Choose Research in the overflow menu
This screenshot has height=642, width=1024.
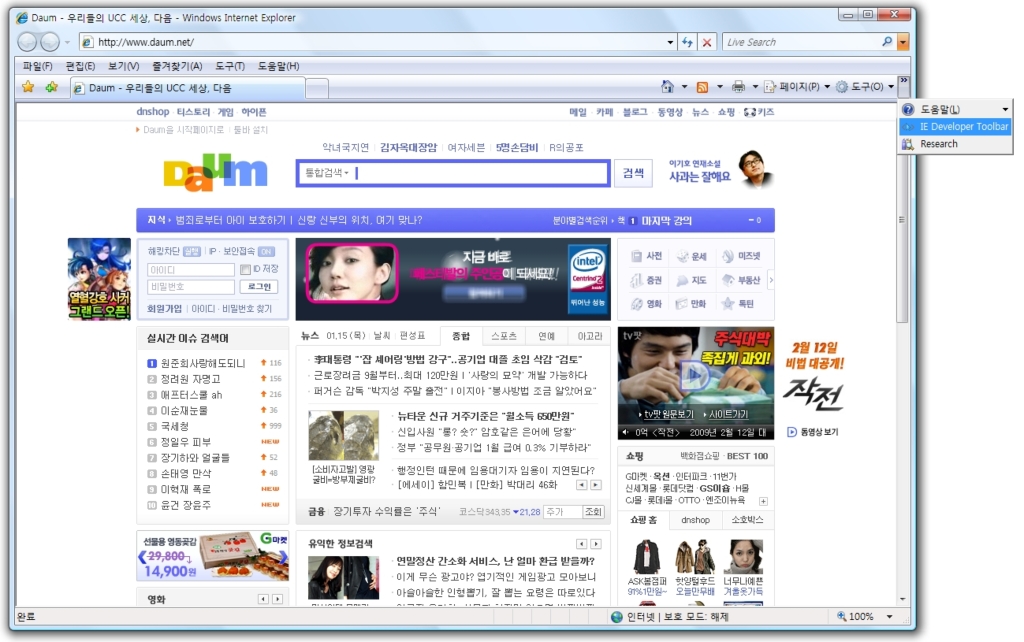pos(956,144)
